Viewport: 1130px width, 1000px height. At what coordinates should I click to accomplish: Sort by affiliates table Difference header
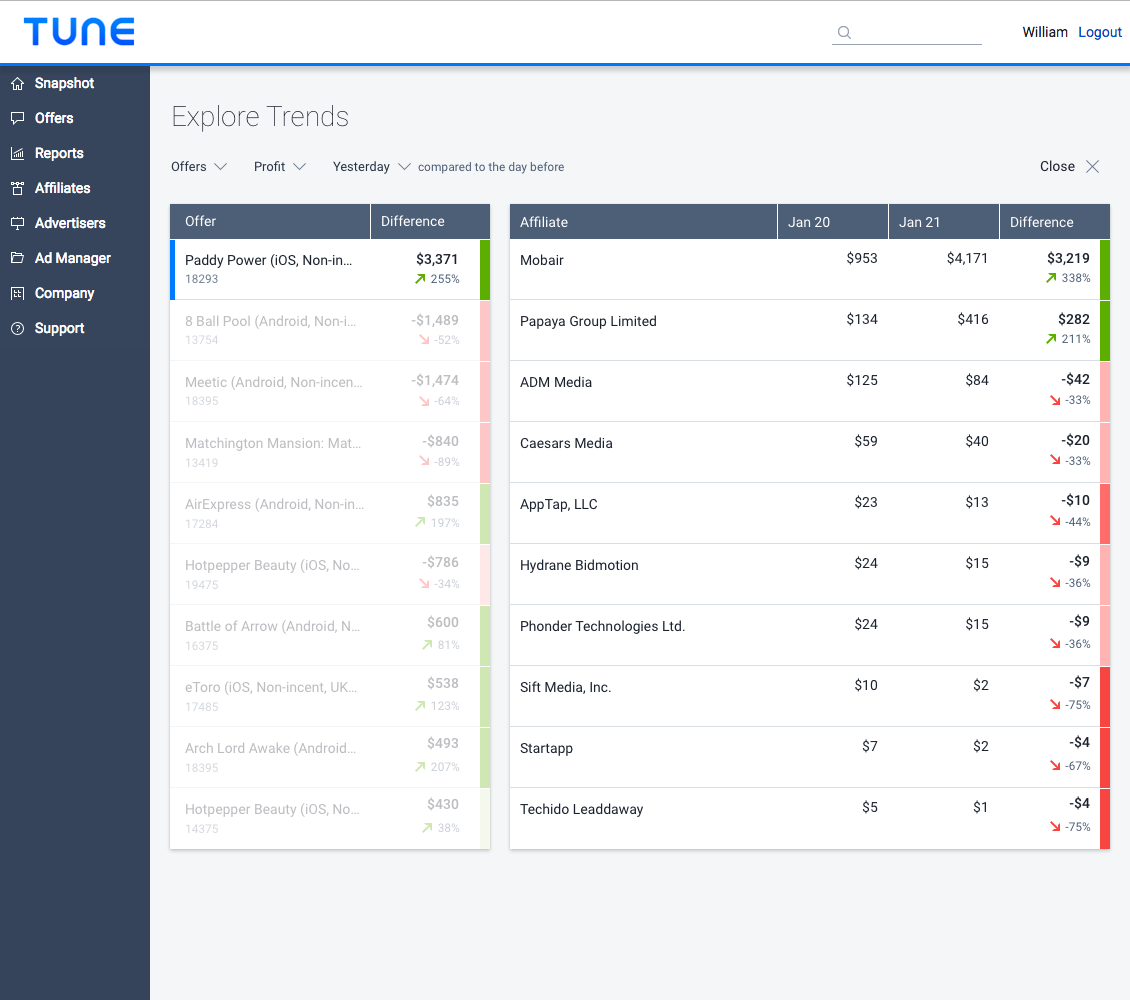coord(1055,222)
